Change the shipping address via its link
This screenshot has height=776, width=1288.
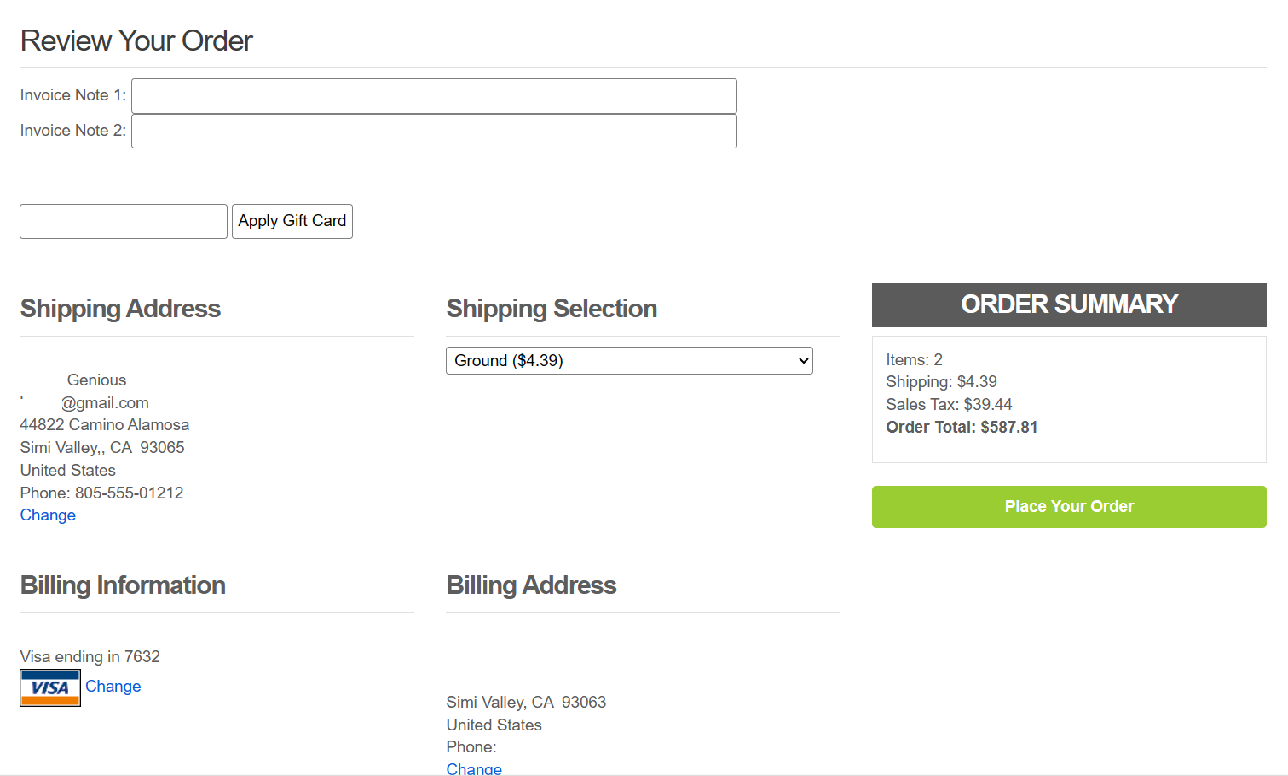[48, 515]
